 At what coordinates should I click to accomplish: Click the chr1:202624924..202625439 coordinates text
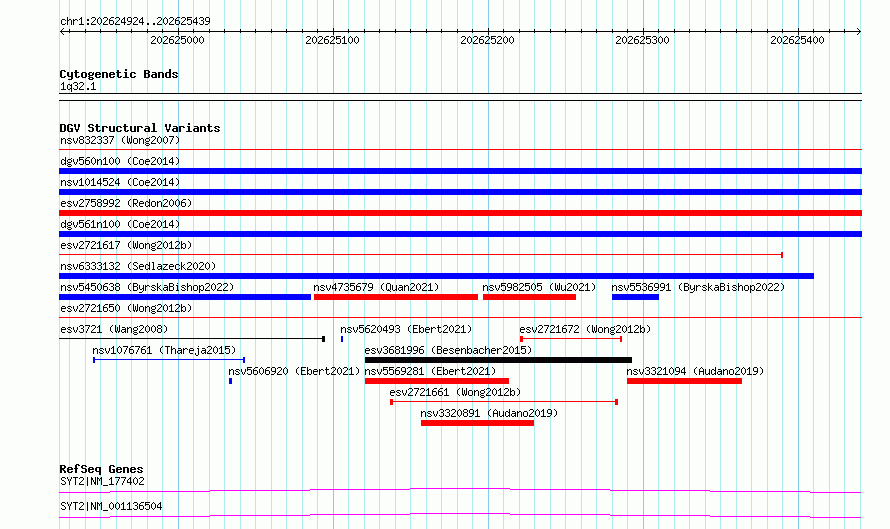(x=135, y=21)
